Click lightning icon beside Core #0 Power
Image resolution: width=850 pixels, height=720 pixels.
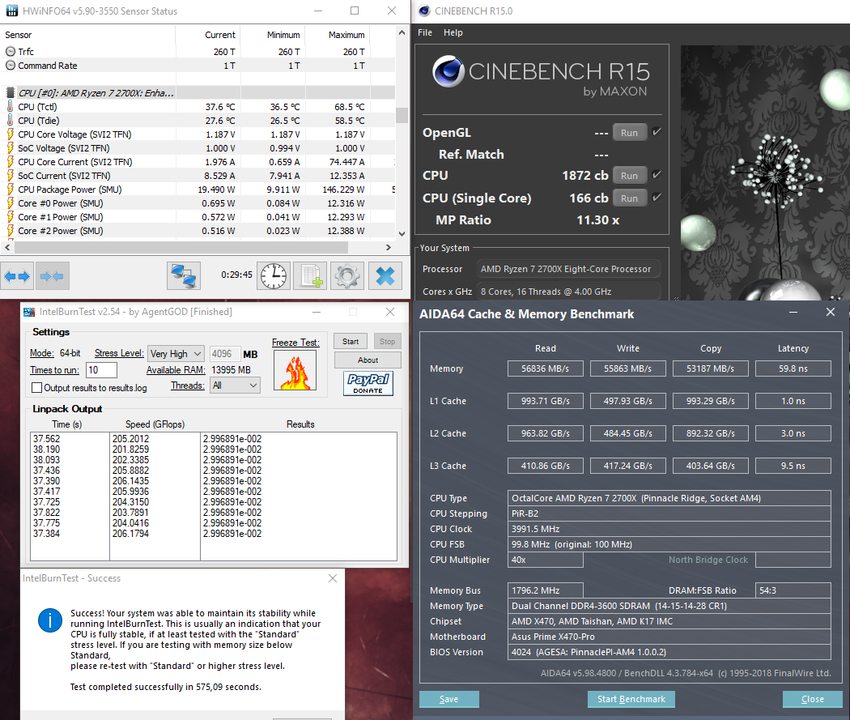pos(10,203)
